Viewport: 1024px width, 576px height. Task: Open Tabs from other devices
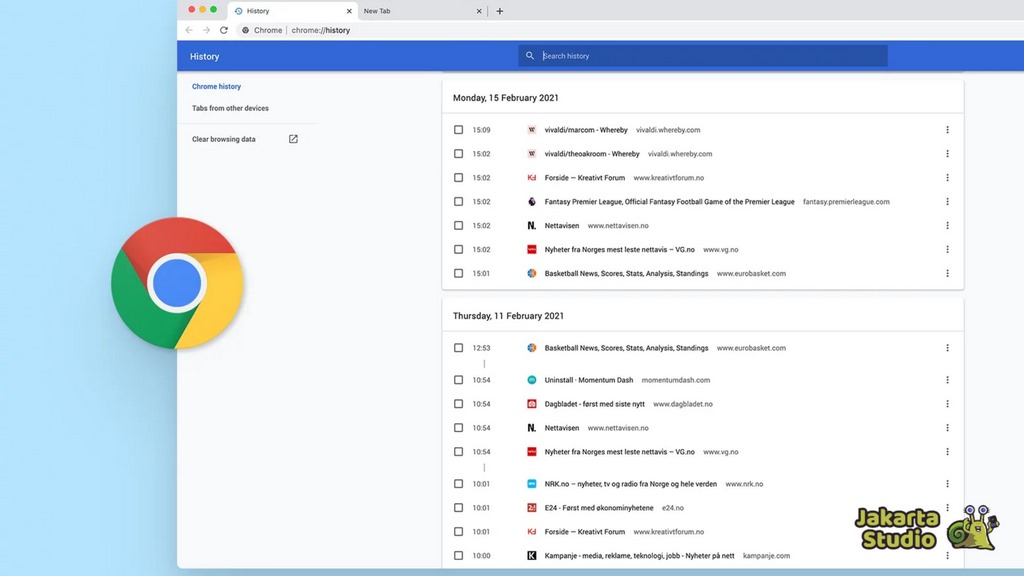click(230, 108)
